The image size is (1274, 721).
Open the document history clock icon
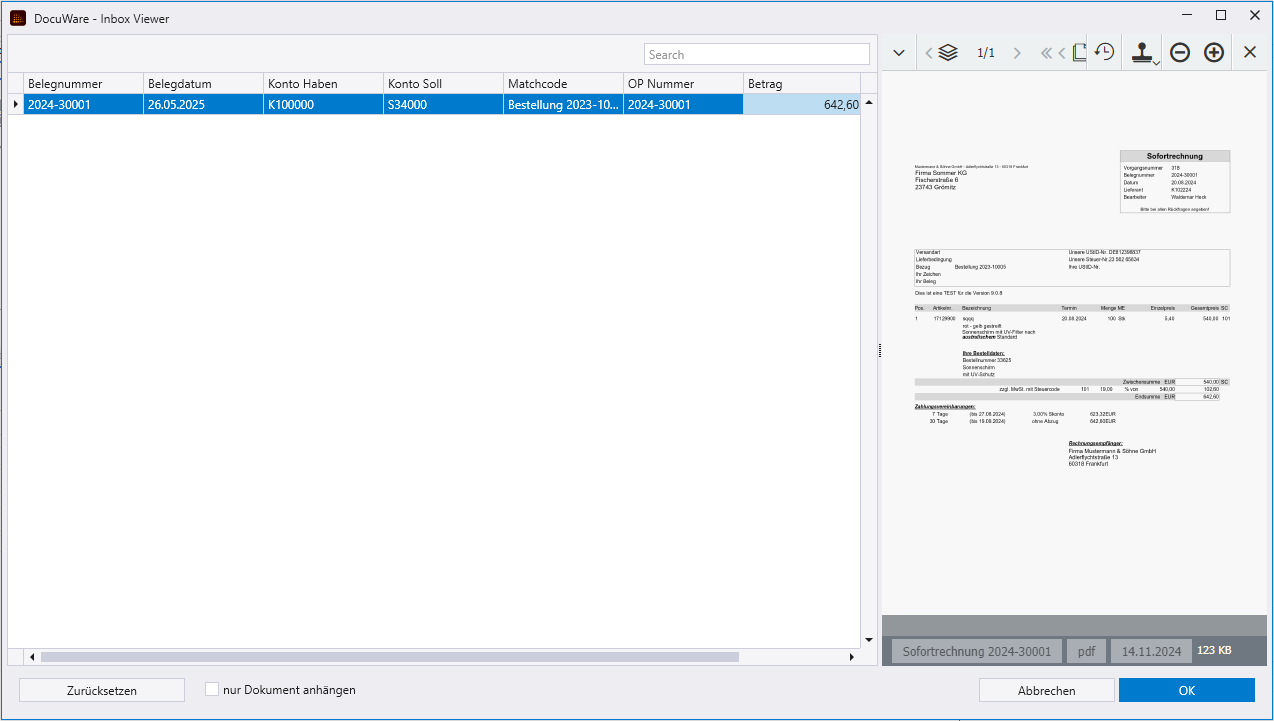click(1104, 53)
